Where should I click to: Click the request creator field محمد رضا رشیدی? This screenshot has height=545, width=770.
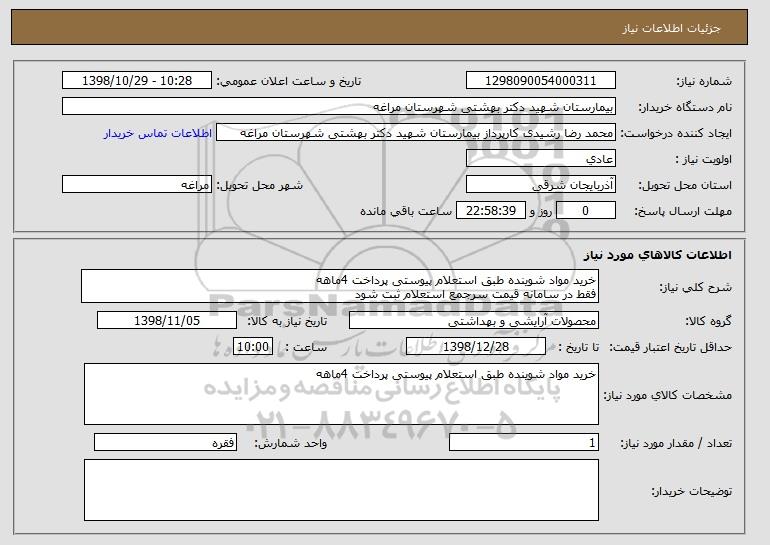point(416,133)
